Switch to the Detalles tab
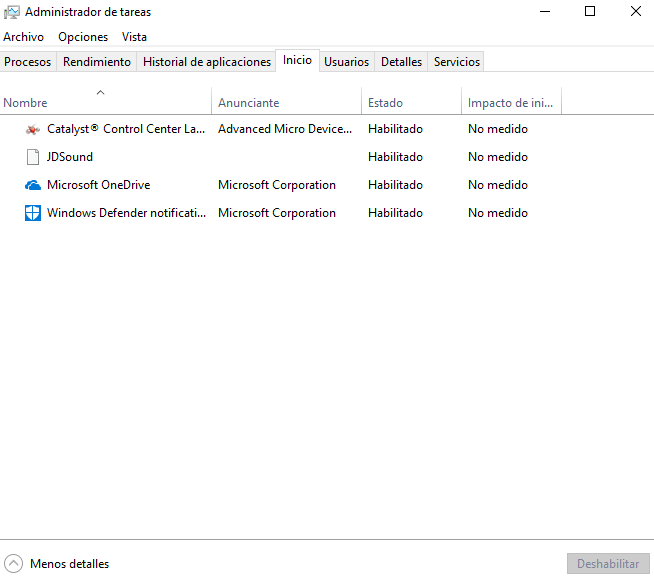The image size is (654, 584). (x=401, y=62)
